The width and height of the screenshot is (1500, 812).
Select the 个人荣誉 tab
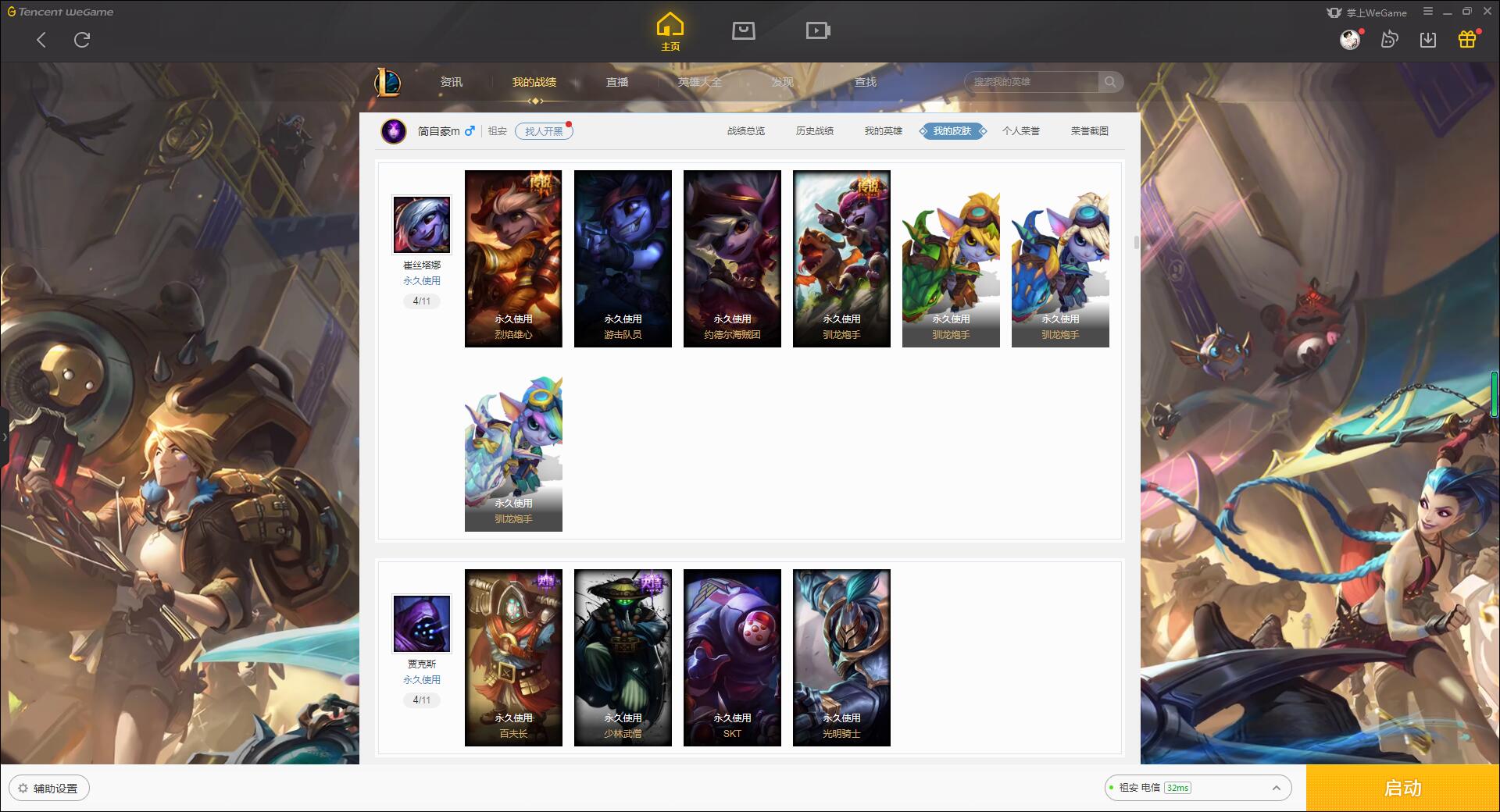point(1021,131)
